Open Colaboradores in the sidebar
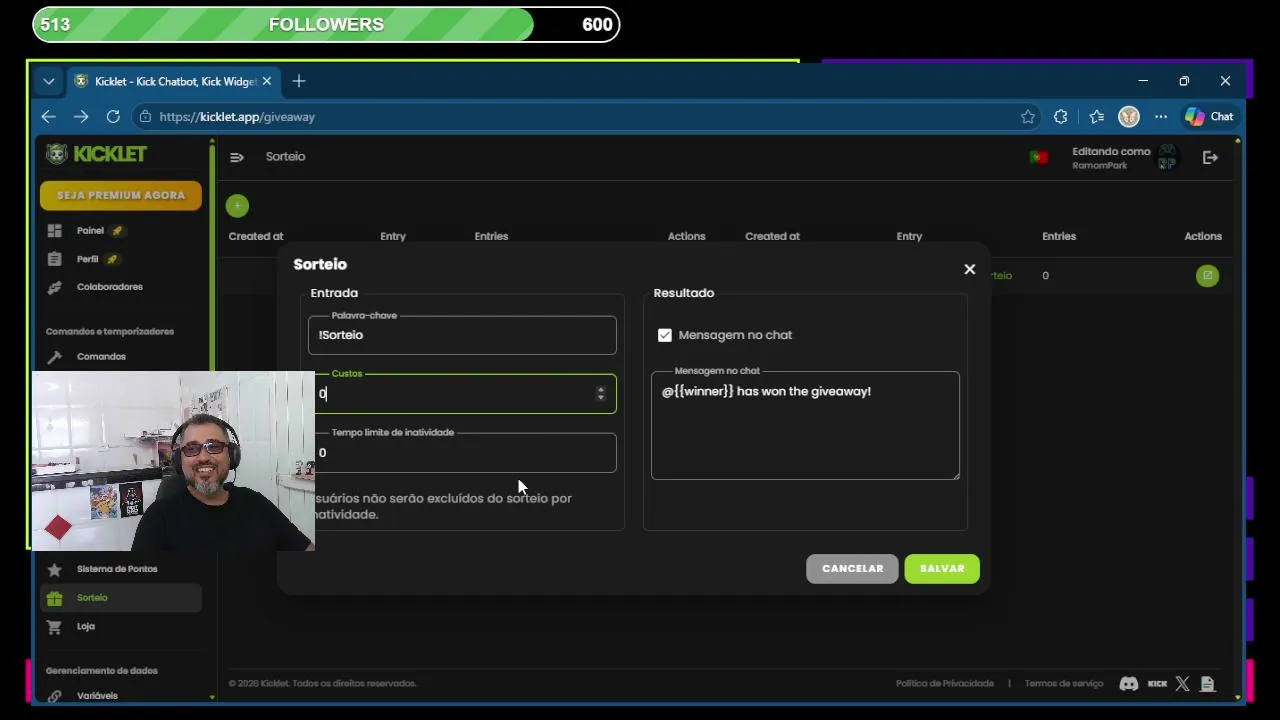 coord(109,287)
